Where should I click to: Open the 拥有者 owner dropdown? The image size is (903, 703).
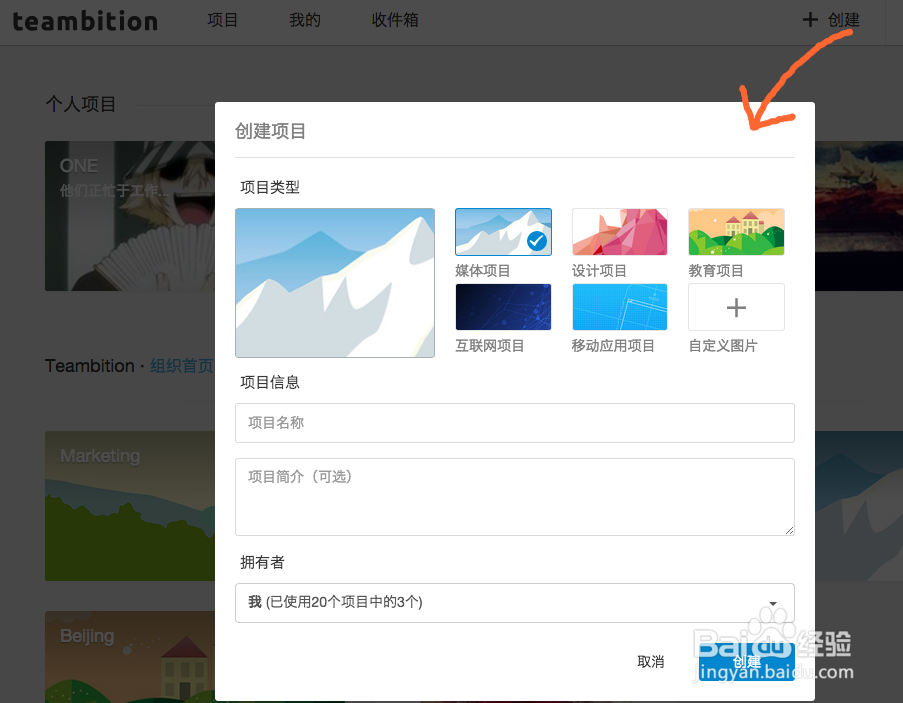pos(514,603)
